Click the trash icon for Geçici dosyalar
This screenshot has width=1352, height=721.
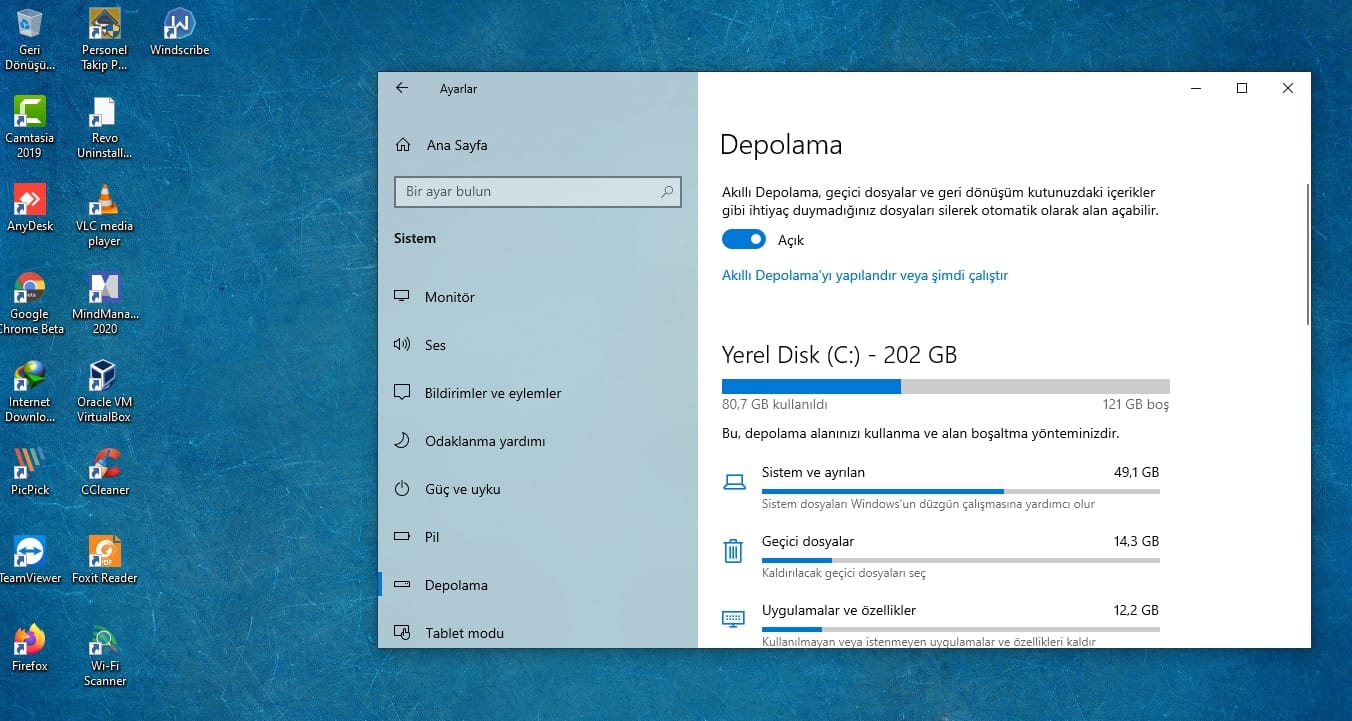pos(733,551)
